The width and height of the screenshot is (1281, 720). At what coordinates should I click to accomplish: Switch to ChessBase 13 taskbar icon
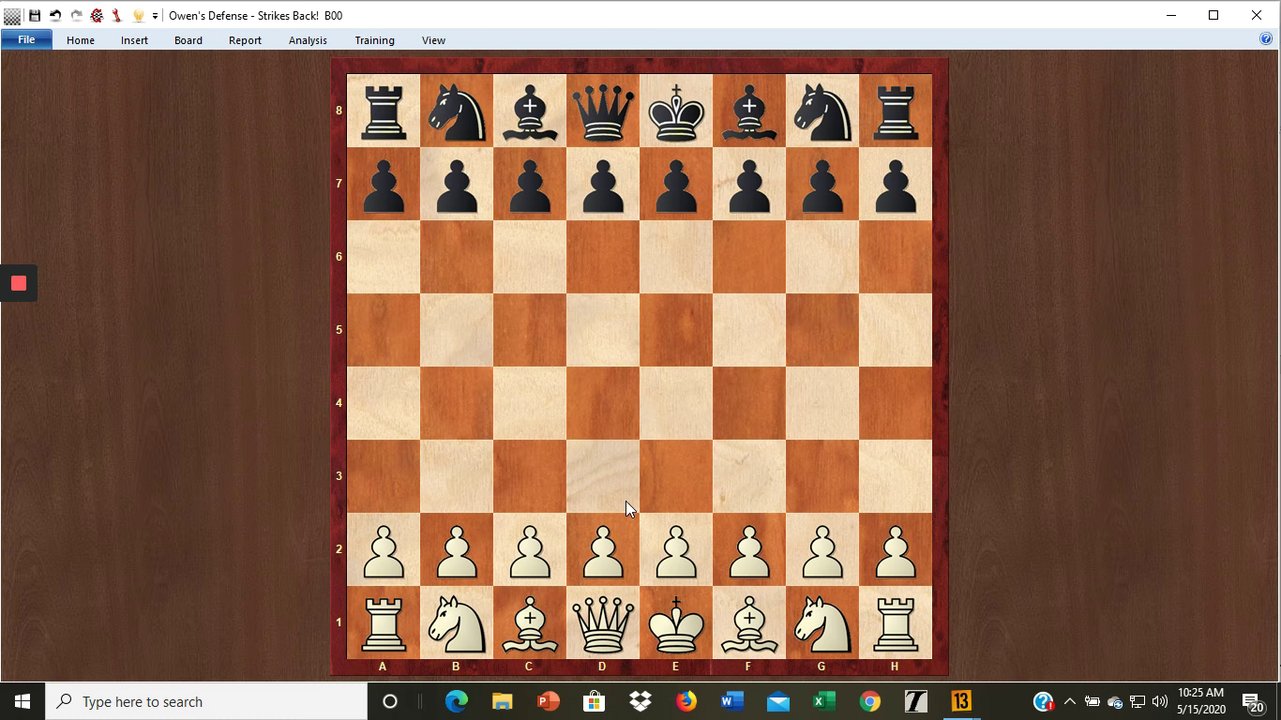tap(961, 701)
